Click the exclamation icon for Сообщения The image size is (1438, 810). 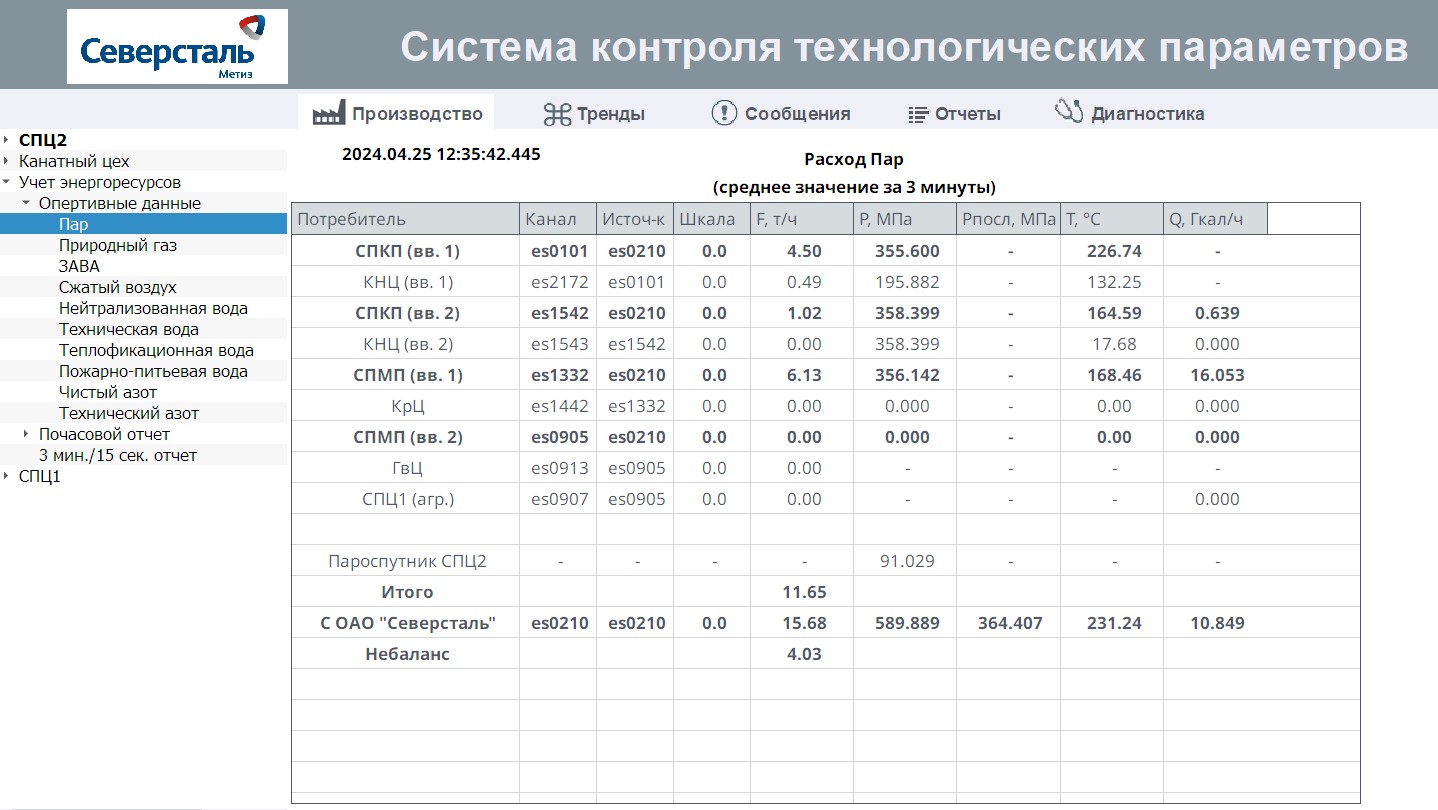pos(724,113)
